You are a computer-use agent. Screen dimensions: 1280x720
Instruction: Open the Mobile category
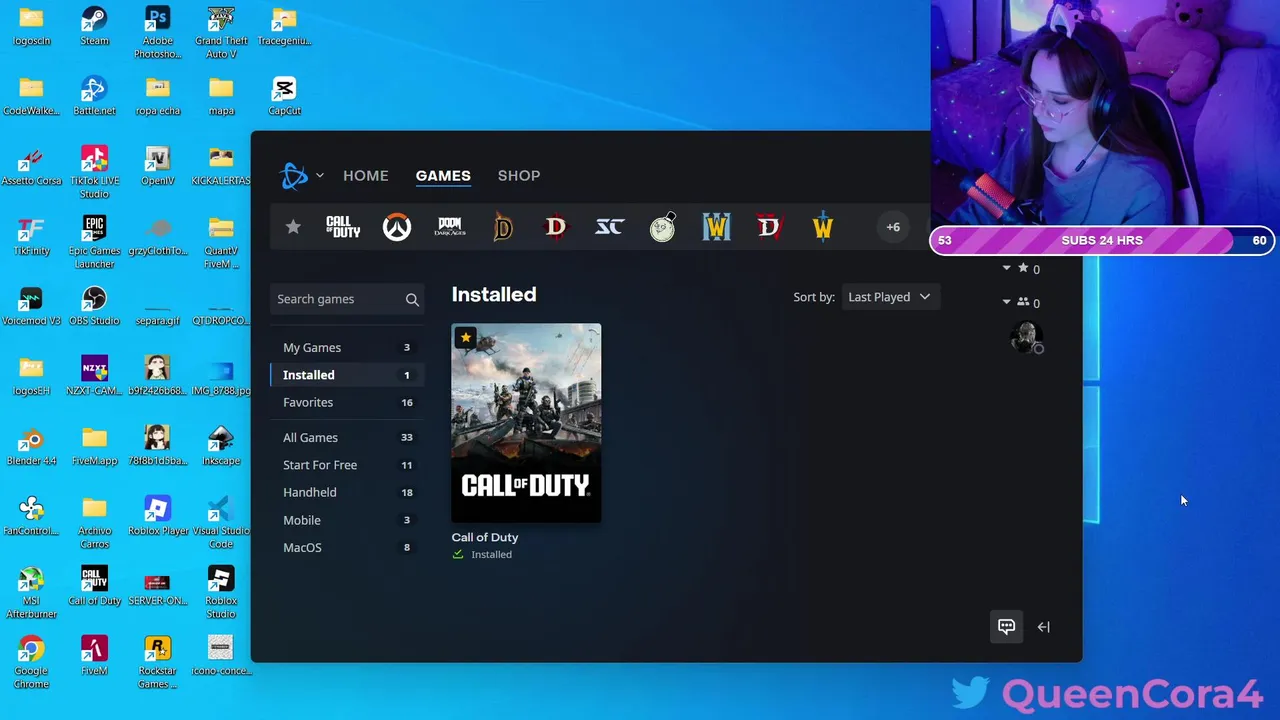coord(347,520)
